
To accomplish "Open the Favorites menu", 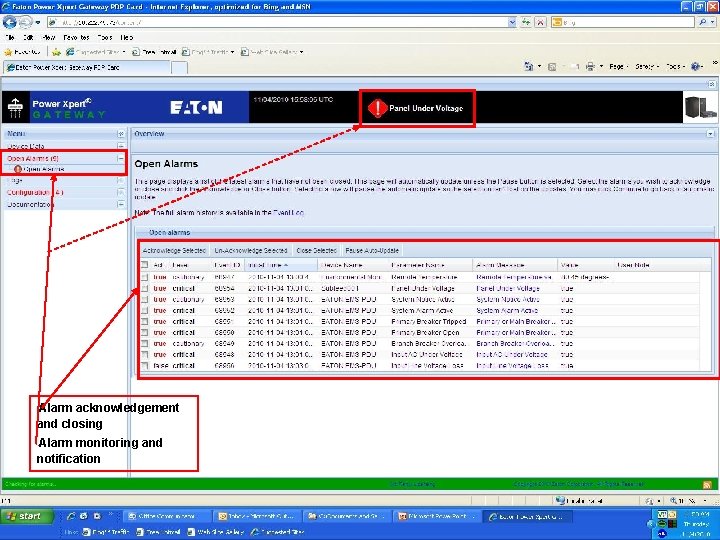I will click(x=76, y=38).
